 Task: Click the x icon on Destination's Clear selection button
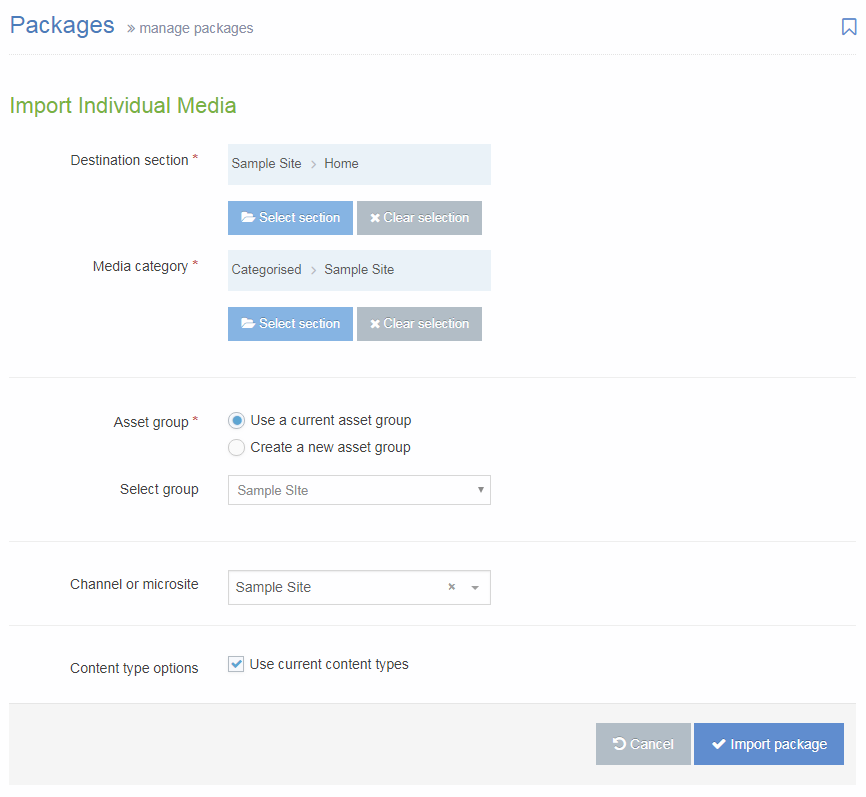(x=376, y=217)
